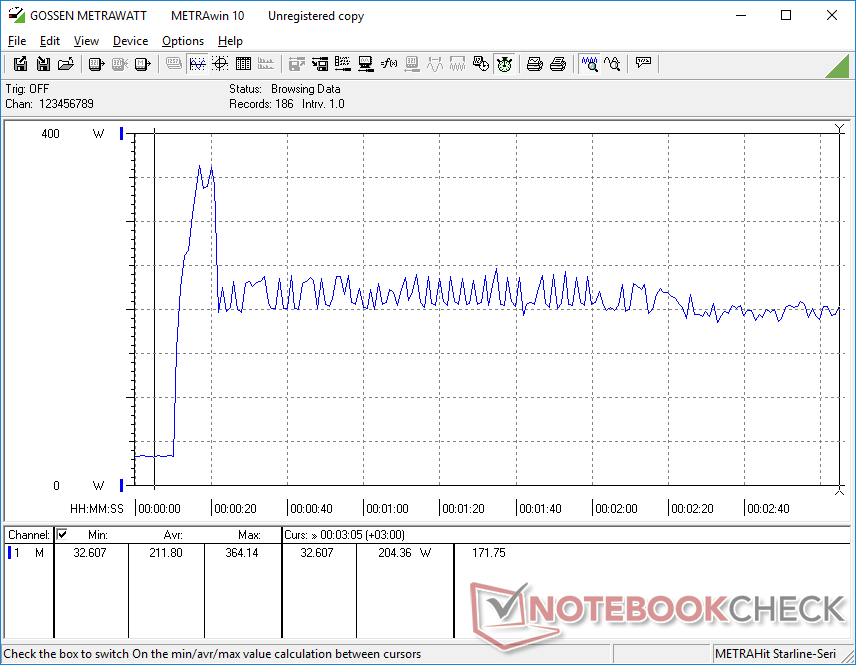The image size is (856, 665).
Task: Click the value 171.75 in cursor row
Action: (x=489, y=553)
